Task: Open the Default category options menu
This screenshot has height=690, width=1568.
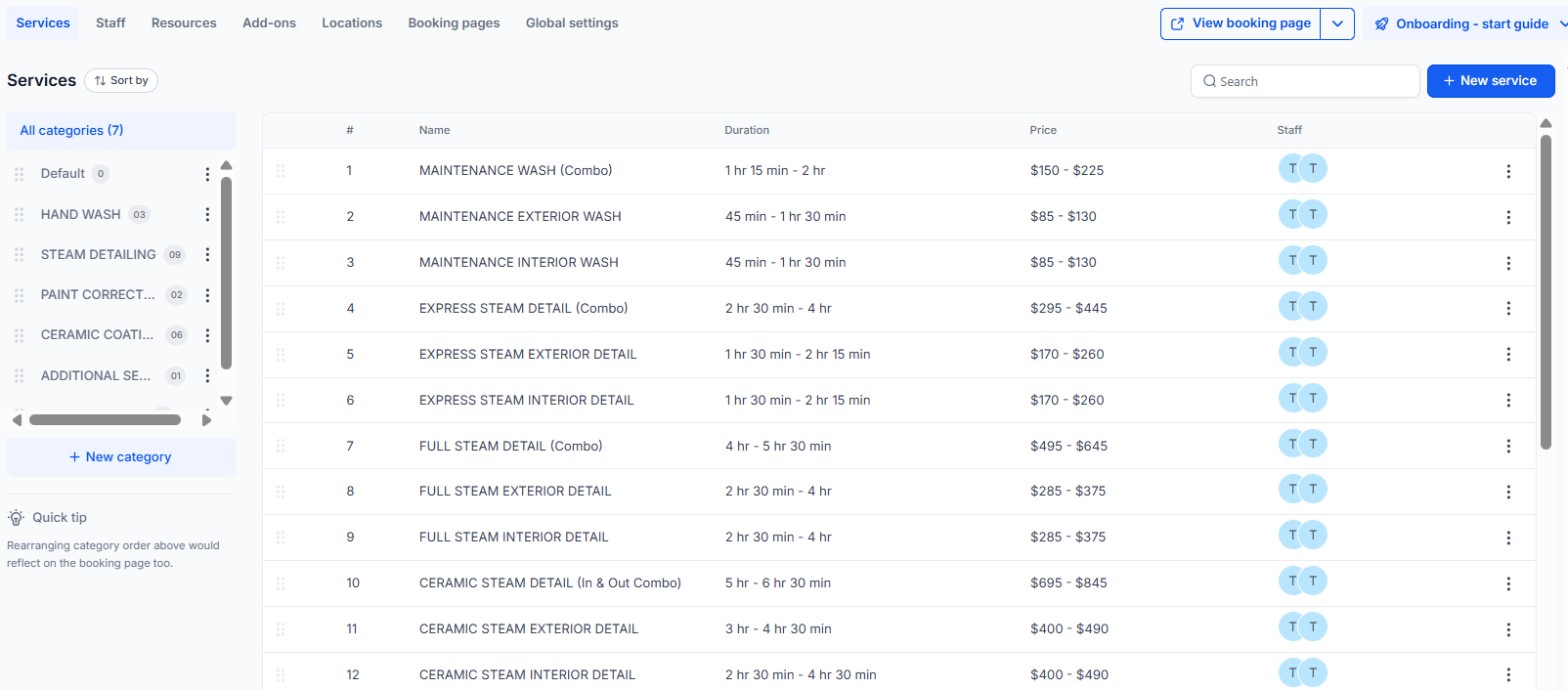Action: point(207,174)
